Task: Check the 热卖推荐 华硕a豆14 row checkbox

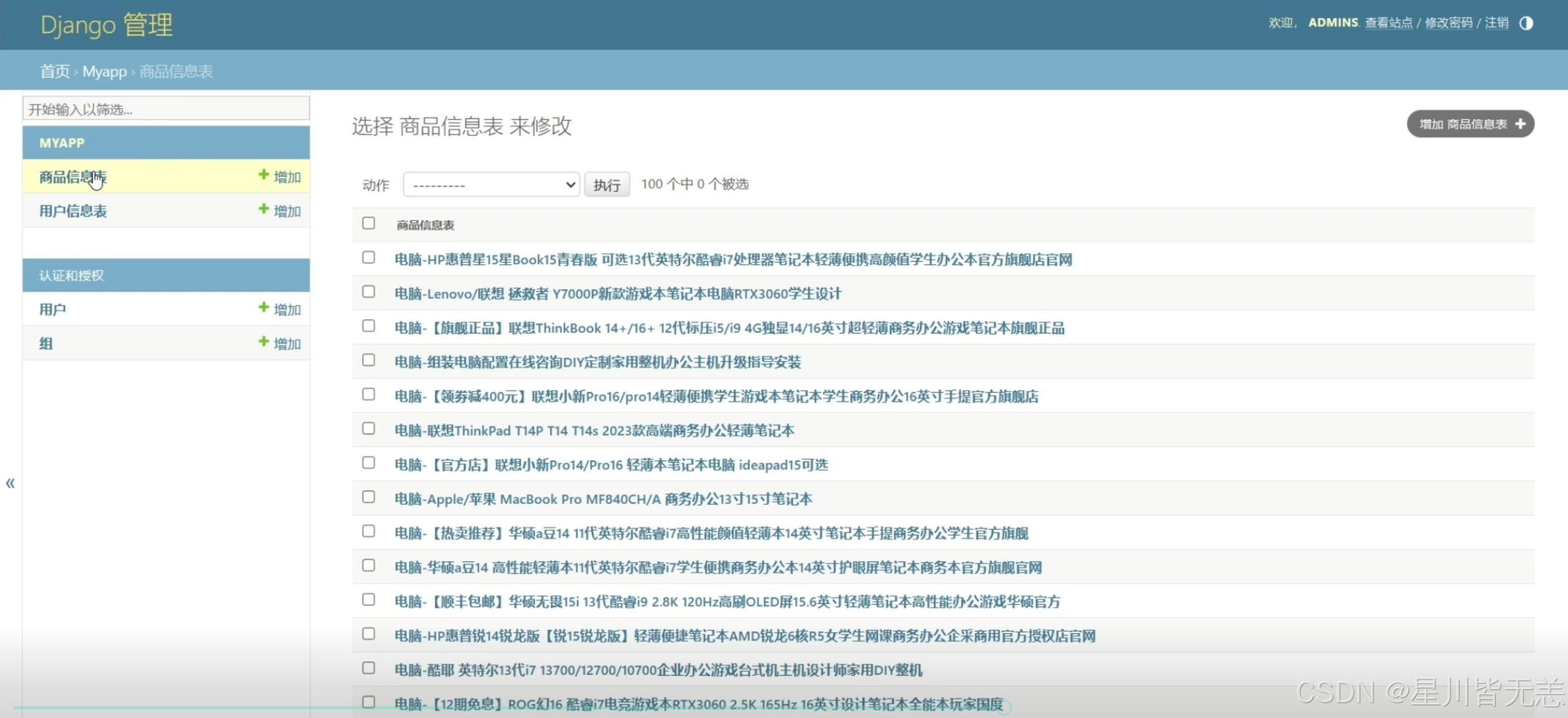Action: [368, 532]
